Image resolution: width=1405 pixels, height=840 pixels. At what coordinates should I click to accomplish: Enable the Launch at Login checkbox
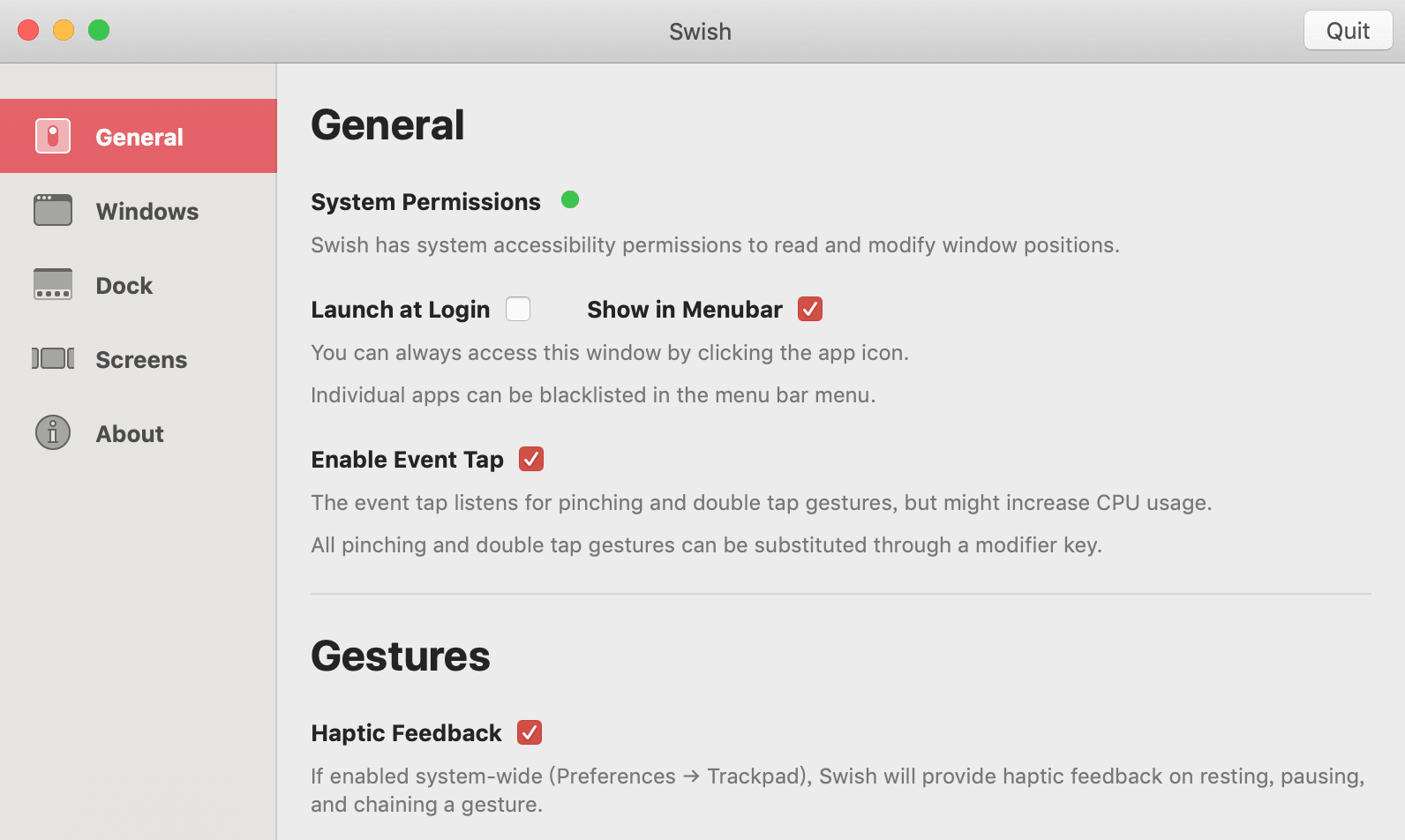pos(518,309)
